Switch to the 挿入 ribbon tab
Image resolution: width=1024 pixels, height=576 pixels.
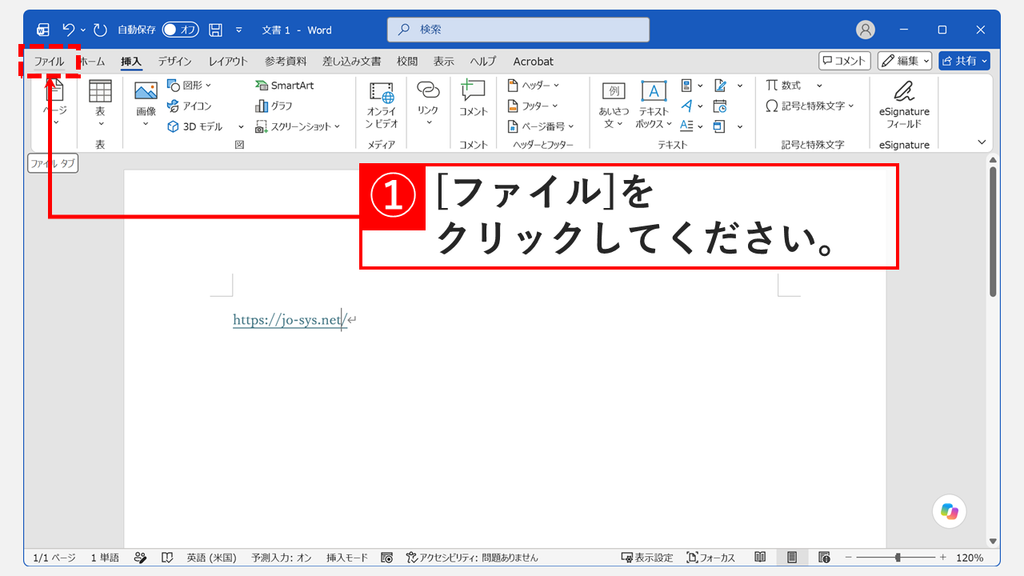pos(131,61)
